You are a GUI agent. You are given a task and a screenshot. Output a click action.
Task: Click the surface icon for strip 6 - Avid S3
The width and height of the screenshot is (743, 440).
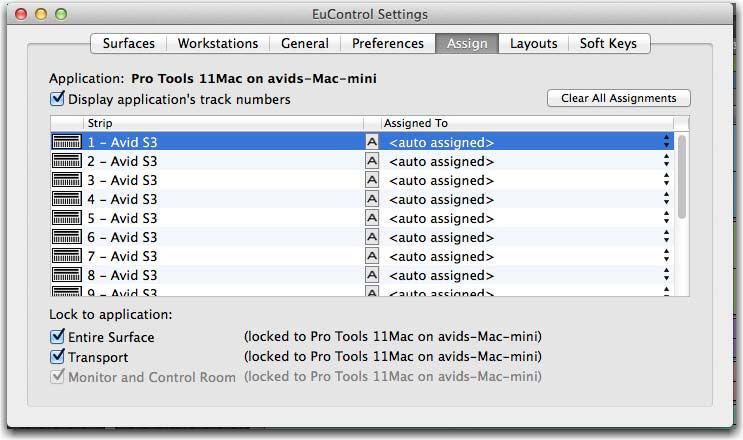[66, 237]
